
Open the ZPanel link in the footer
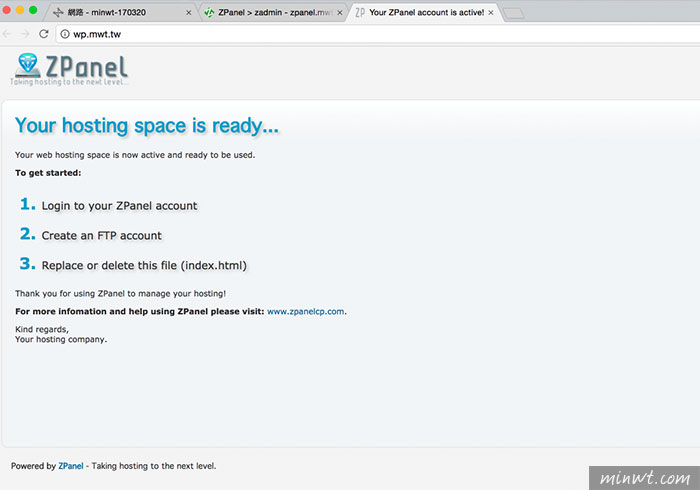71,466
